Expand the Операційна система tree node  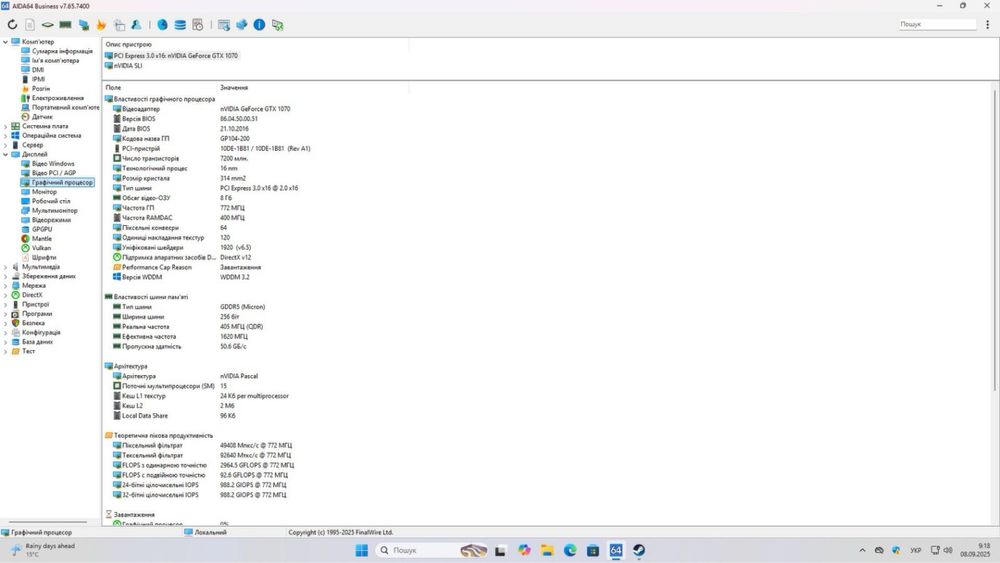tap(6, 136)
